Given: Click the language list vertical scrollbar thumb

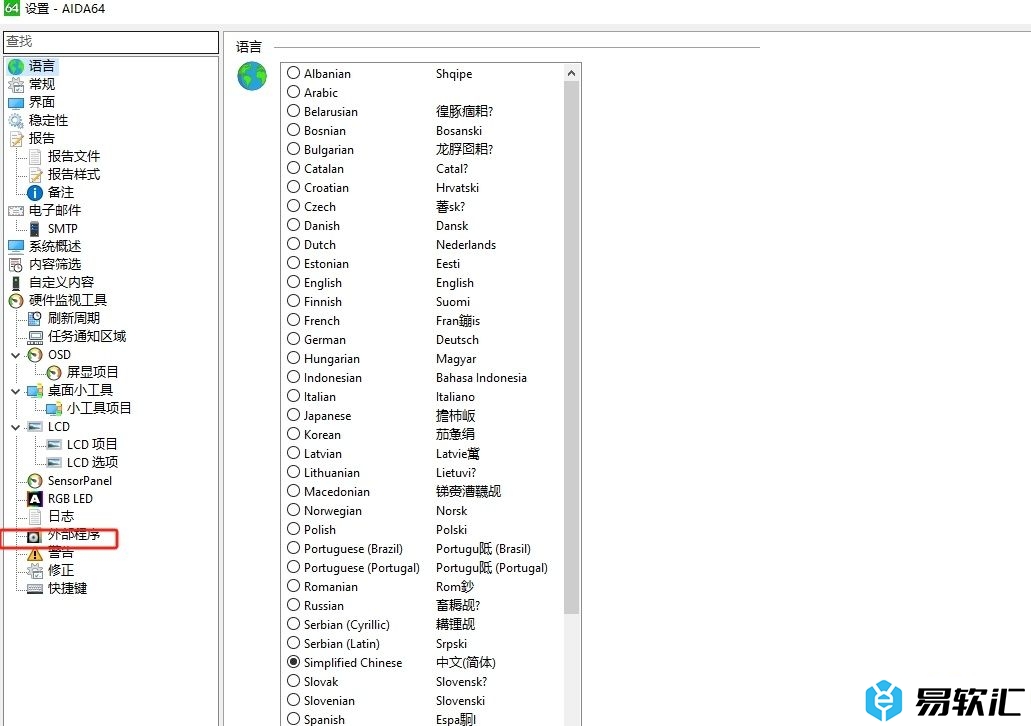Looking at the screenshot, I should (x=571, y=347).
